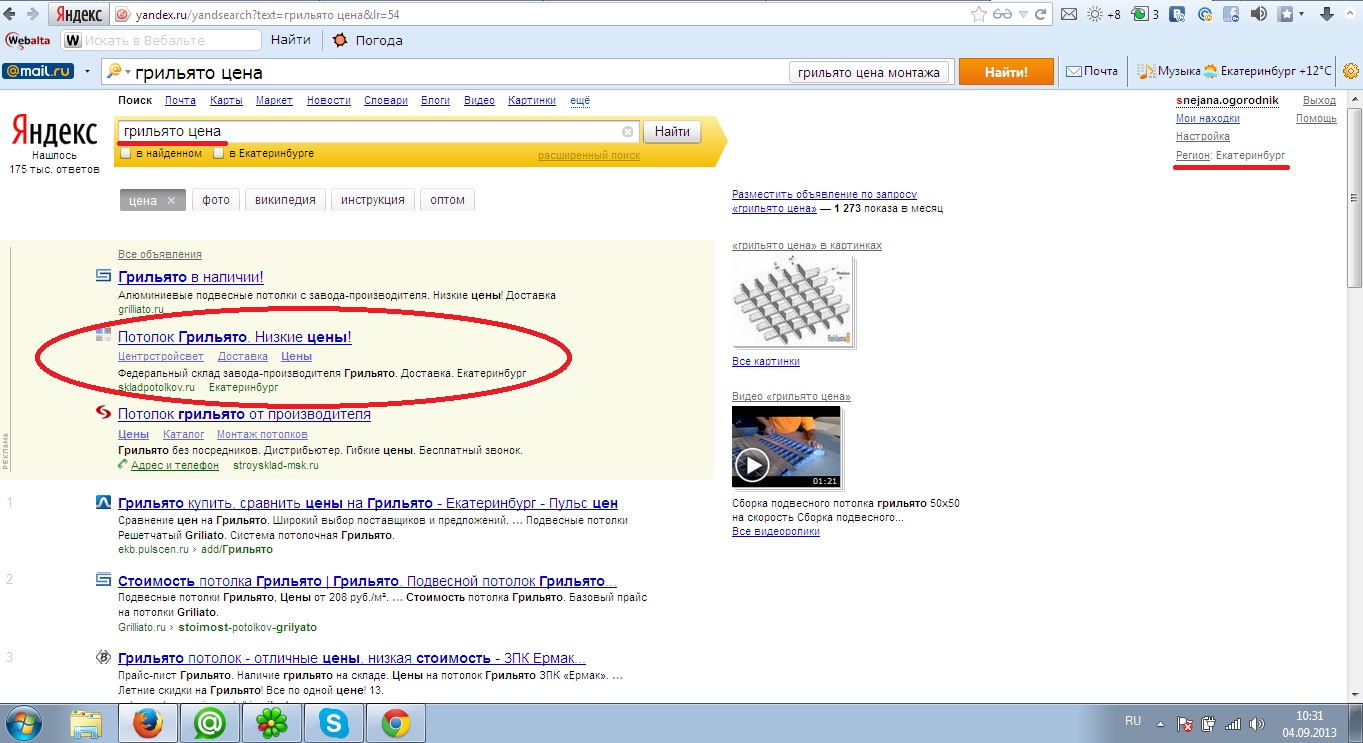Open mail.ru toolbar settings gear

(1350, 72)
